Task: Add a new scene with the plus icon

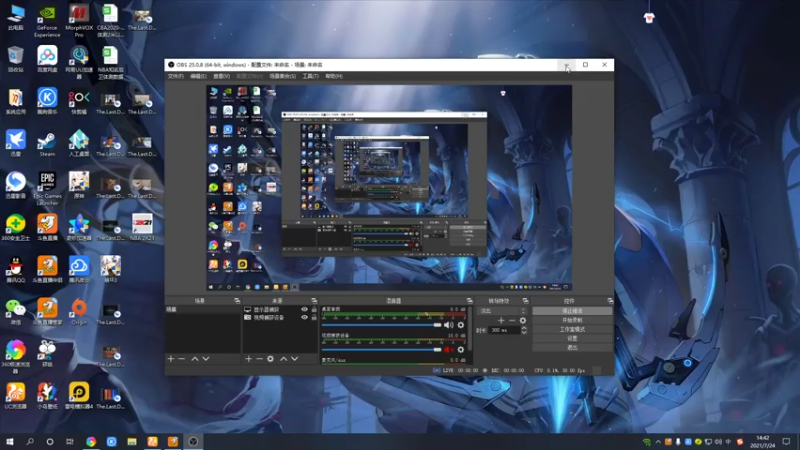Action: 171,359
